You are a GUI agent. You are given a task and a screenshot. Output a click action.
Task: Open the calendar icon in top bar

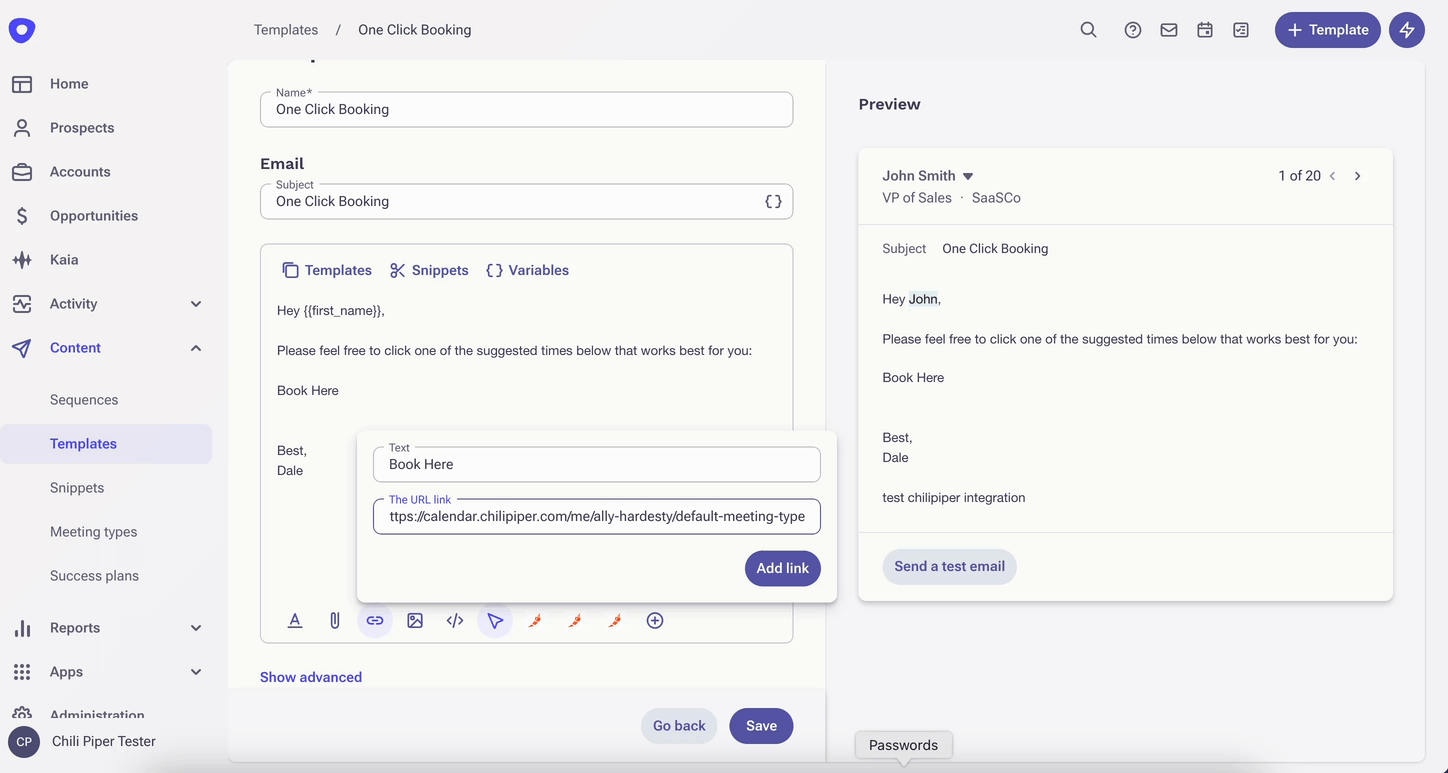pos(1205,30)
